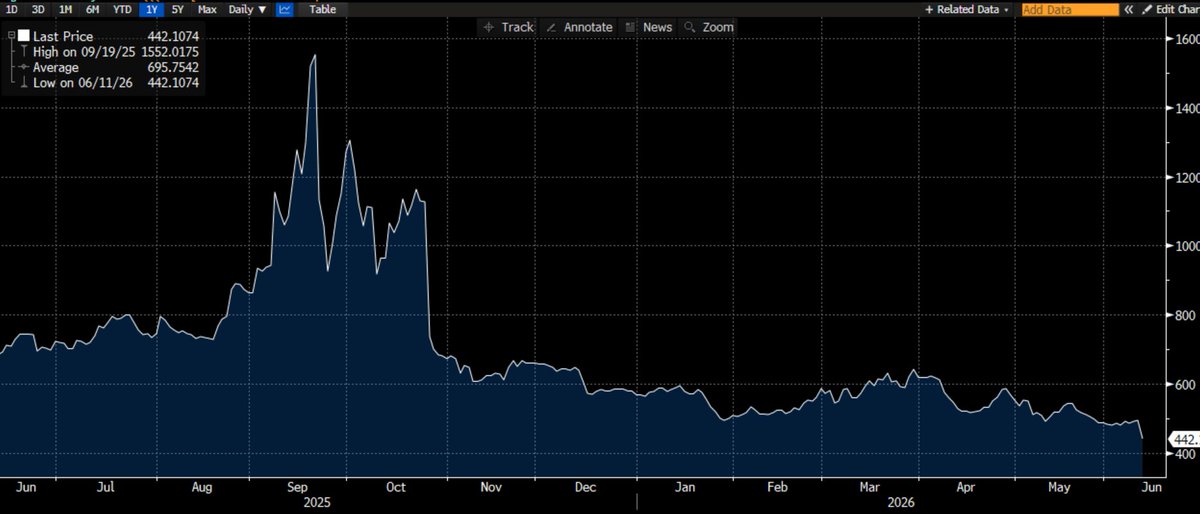Image resolution: width=1200 pixels, height=514 pixels.
Task: Click the Average marker icon in legend
Action: (x=23, y=67)
